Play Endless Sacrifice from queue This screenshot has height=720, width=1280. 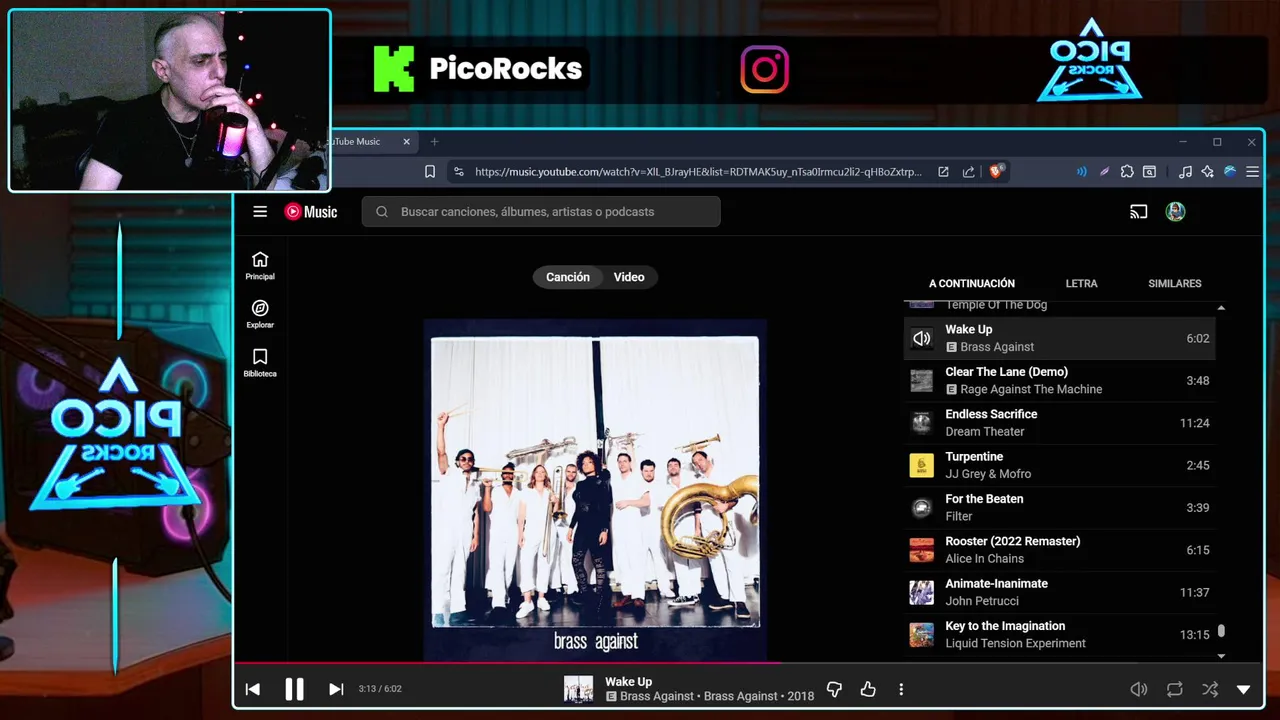[1059, 423]
